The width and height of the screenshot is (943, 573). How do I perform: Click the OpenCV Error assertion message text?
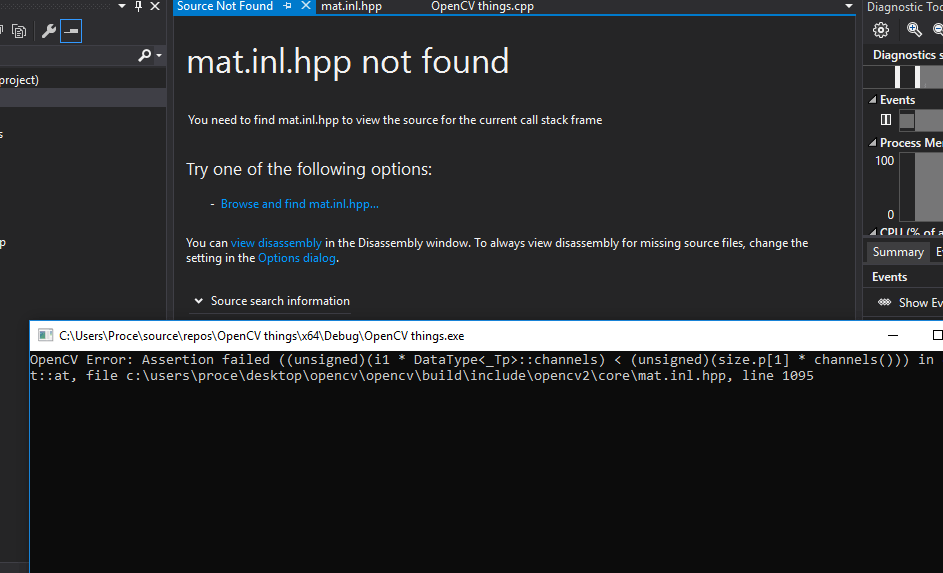(x=481, y=367)
